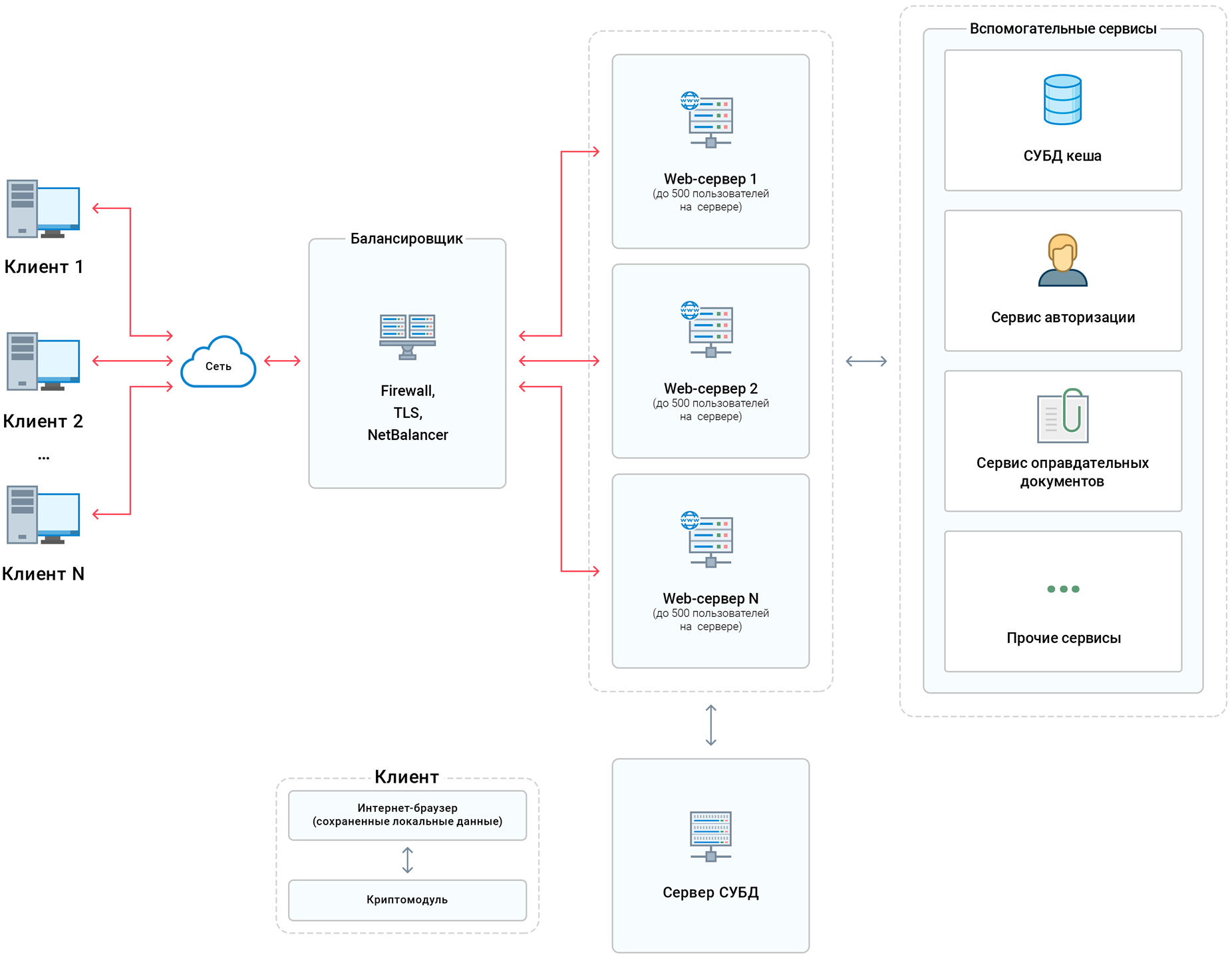
Task: Click the Web-сервер 2 title
Action: [710, 389]
